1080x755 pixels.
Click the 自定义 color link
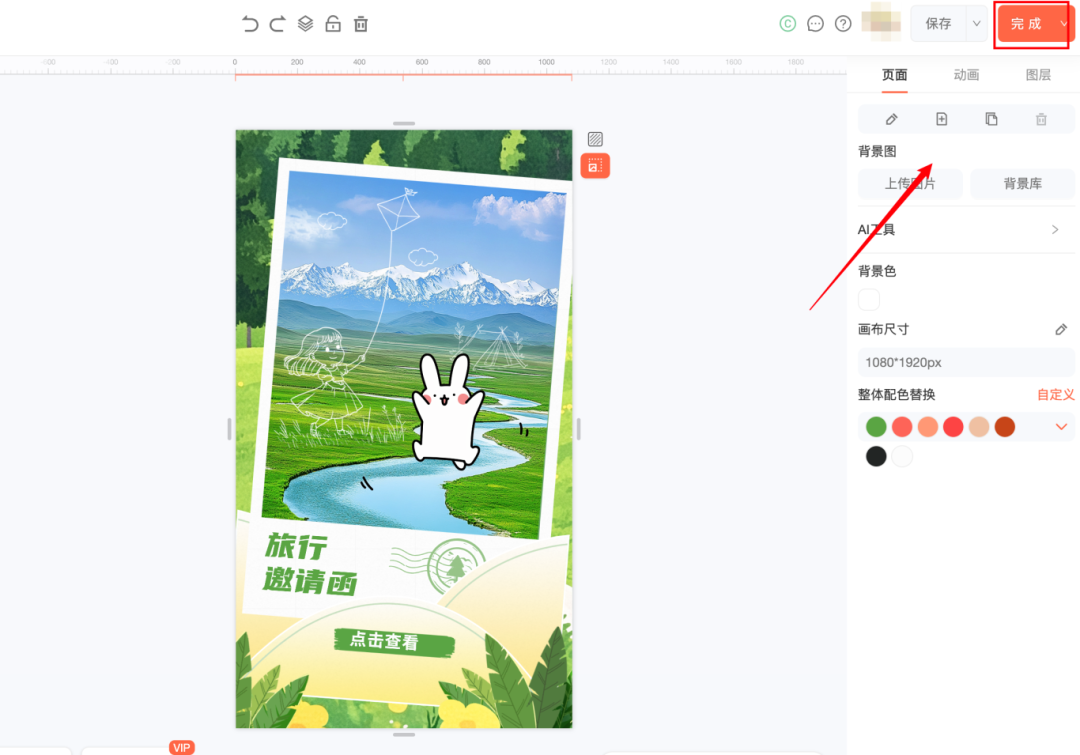point(1056,395)
